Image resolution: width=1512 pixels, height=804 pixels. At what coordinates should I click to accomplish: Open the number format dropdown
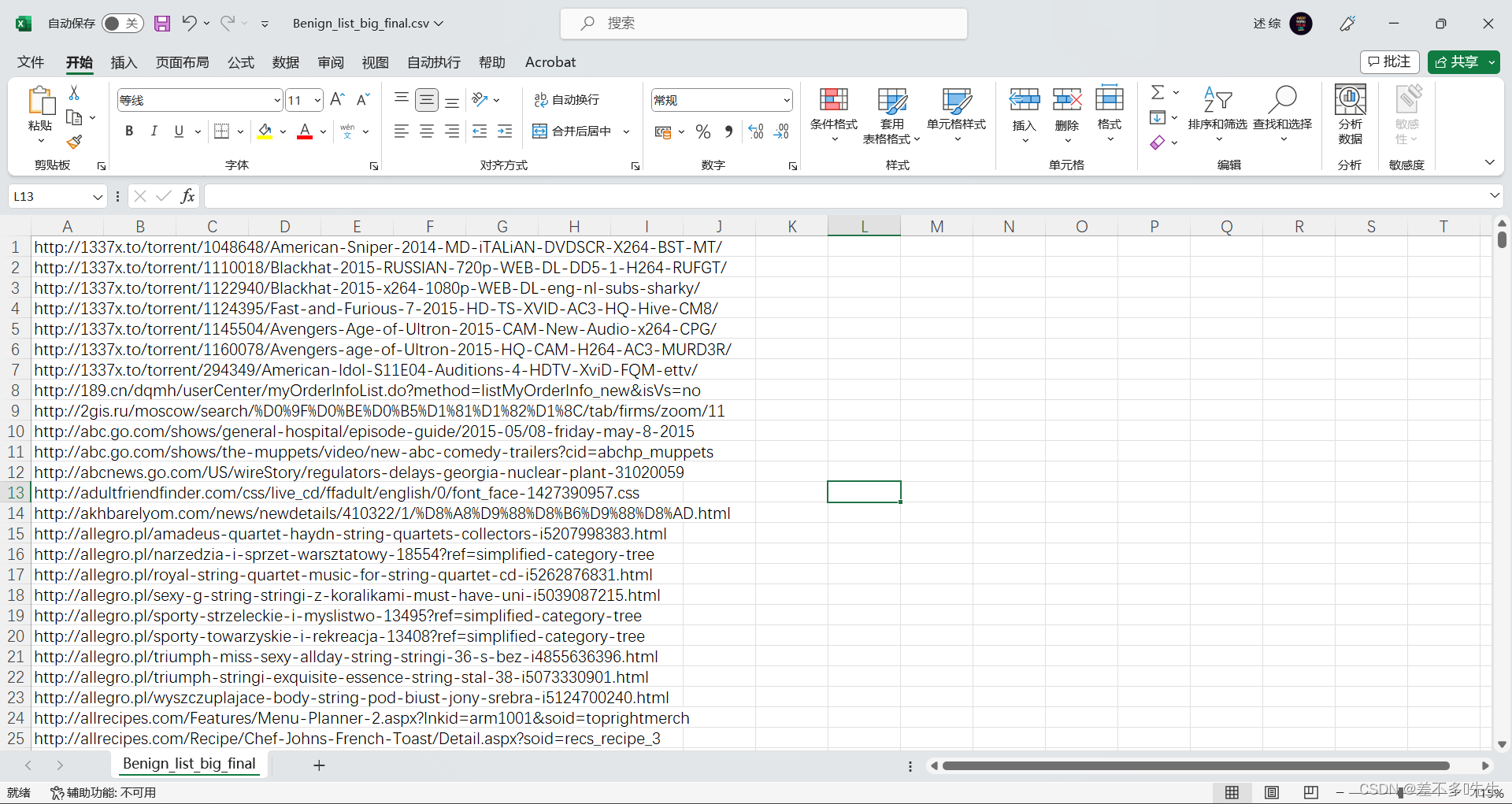pyautogui.click(x=786, y=100)
